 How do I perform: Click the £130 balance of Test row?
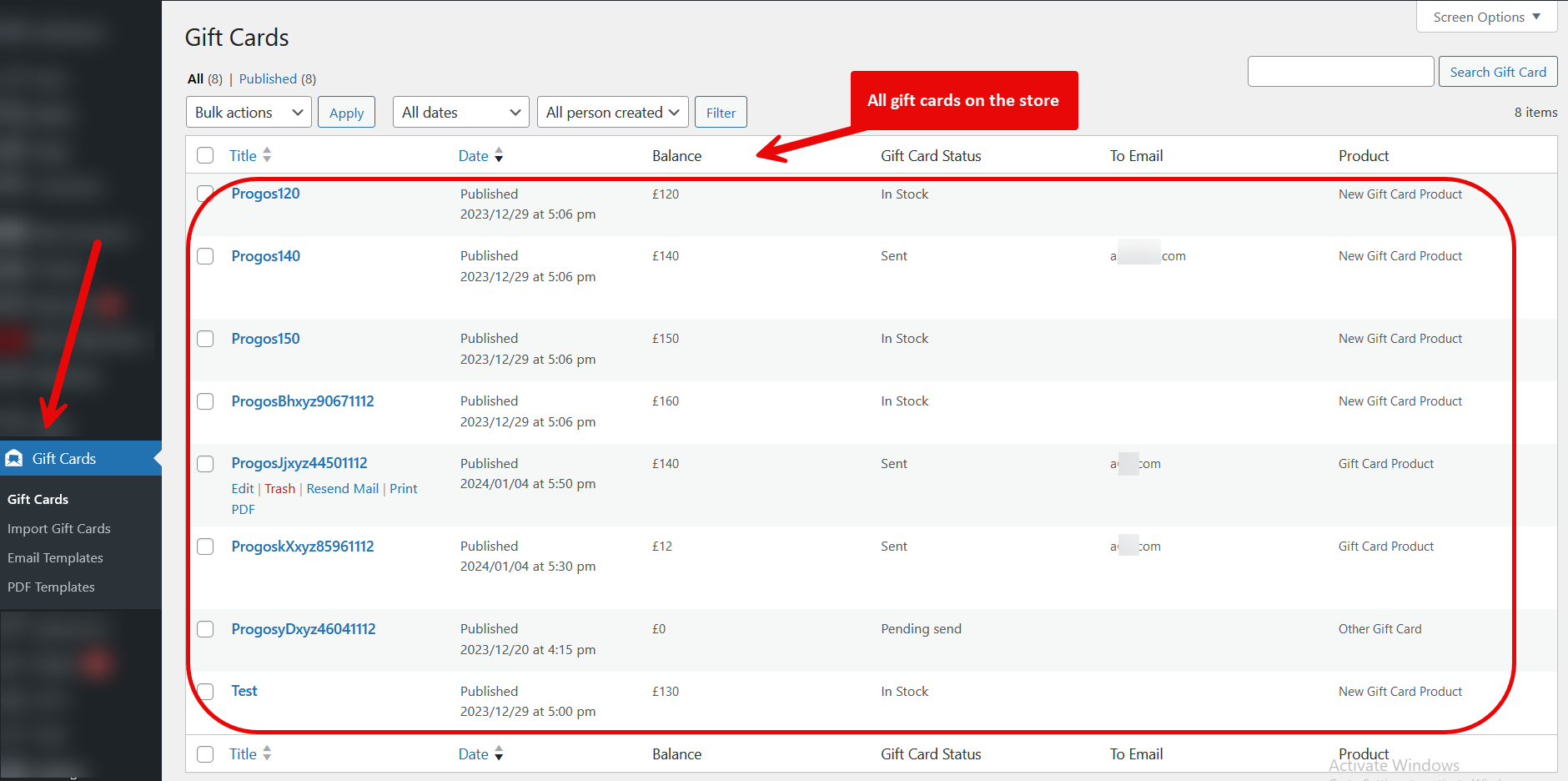666,691
